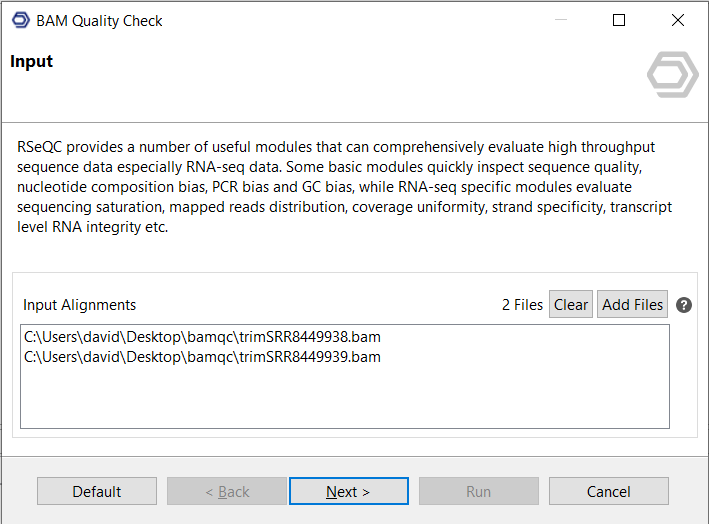Screen dimensions: 709x524
Task: Click the Back button
Action: click(x=227, y=491)
